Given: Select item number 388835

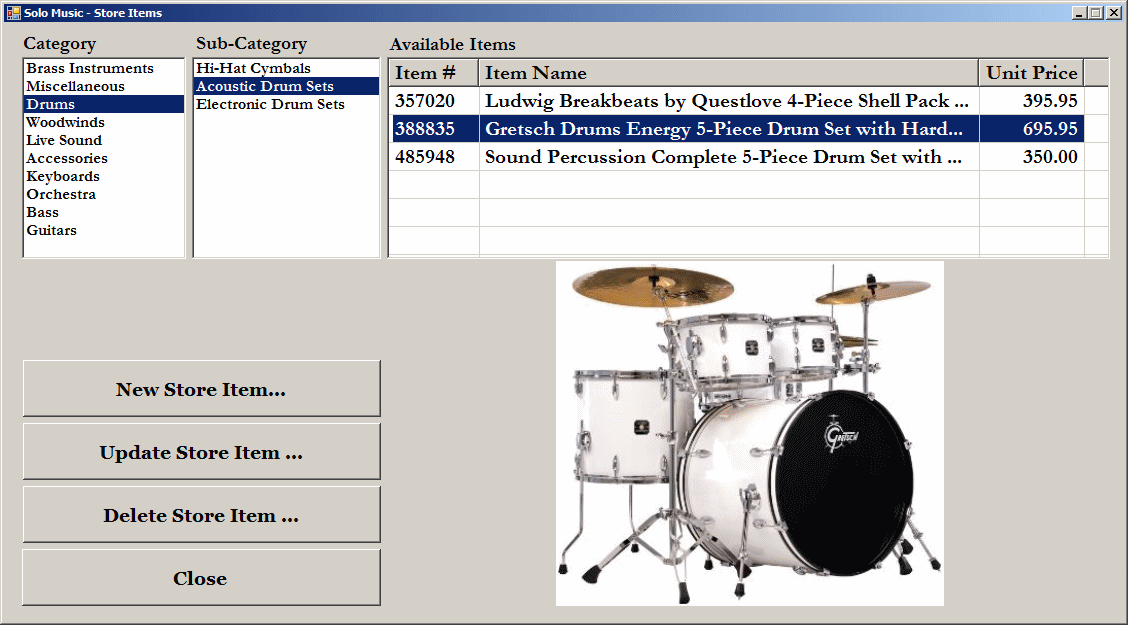Looking at the screenshot, I should [434, 129].
